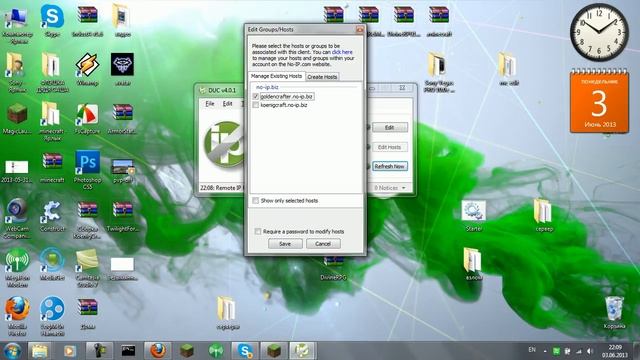Screen dimensions: 640x360
Task: Open the minecraft RAR archive on desktop
Action: point(52,167)
